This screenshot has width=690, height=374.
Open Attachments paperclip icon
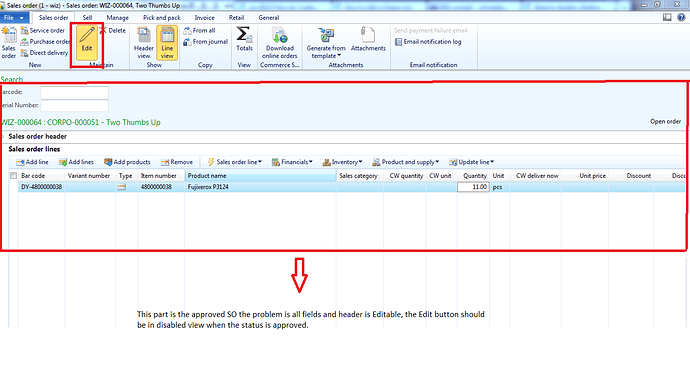(x=368, y=35)
